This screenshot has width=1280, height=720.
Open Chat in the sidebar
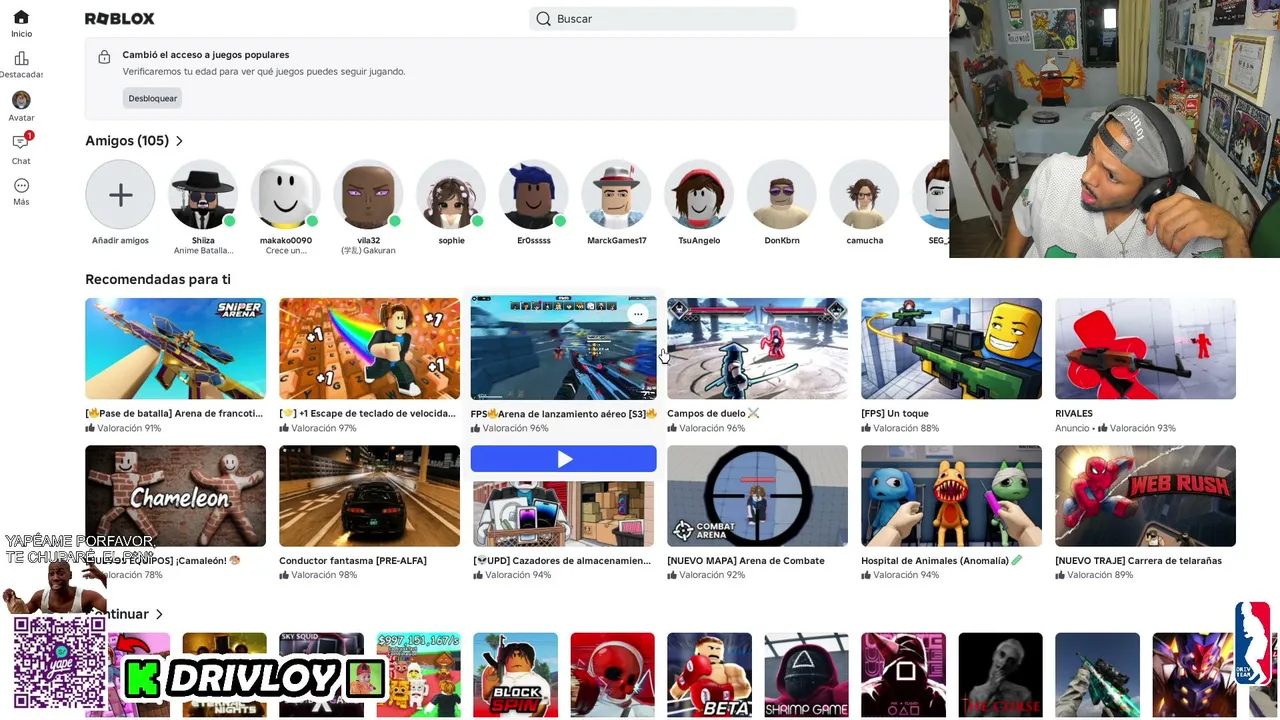pyautogui.click(x=21, y=148)
